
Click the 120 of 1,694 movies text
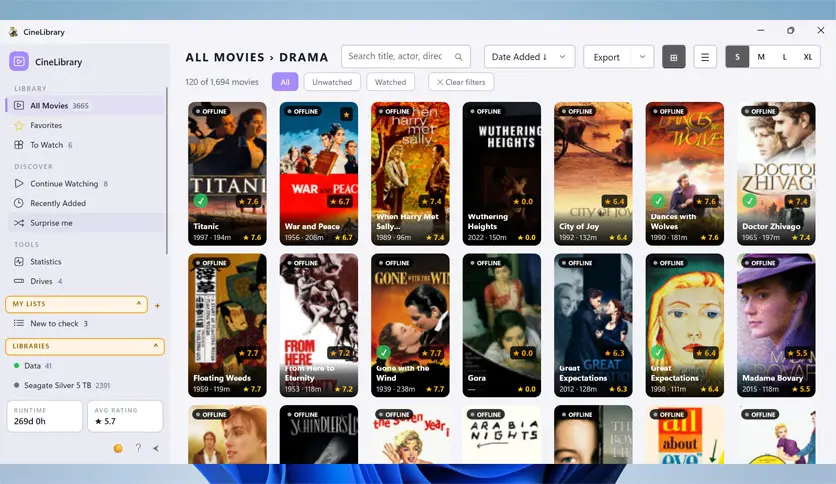point(222,82)
